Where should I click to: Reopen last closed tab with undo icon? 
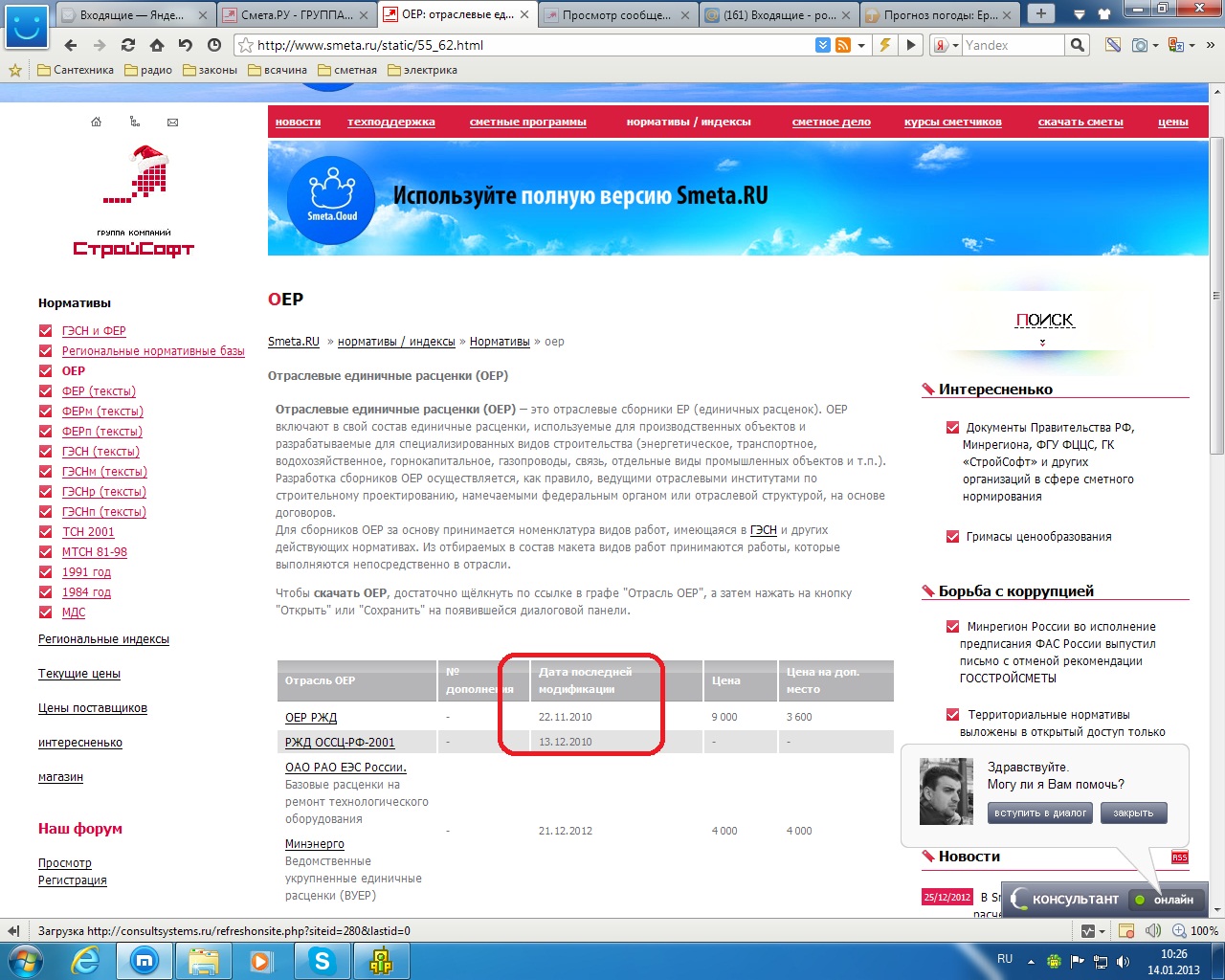click(186, 45)
